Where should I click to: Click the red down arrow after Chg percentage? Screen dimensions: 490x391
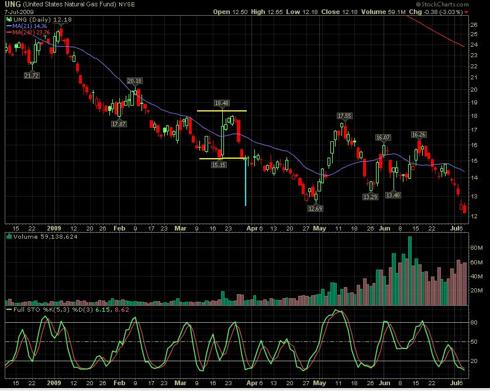[466, 12]
